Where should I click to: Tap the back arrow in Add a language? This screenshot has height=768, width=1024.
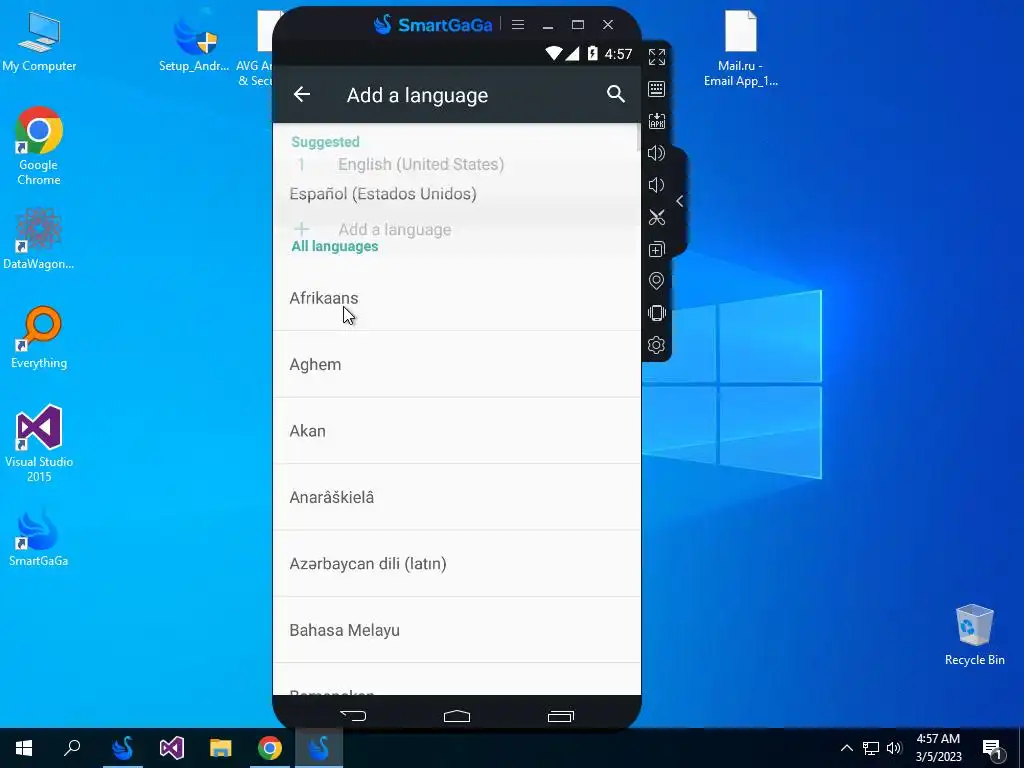point(301,95)
